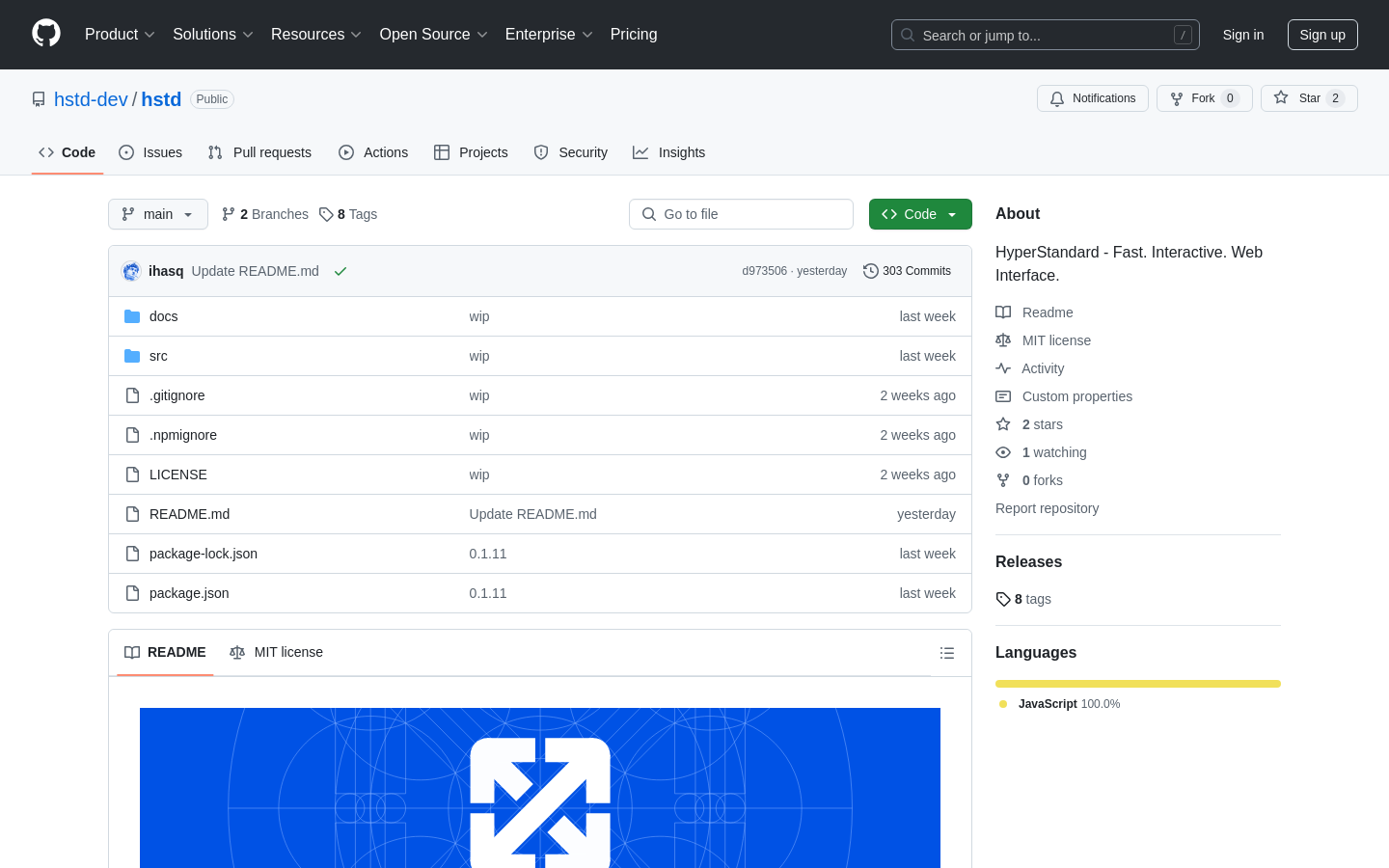View the 8 Tags link near branches
The image size is (1389, 868).
point(348,214)
